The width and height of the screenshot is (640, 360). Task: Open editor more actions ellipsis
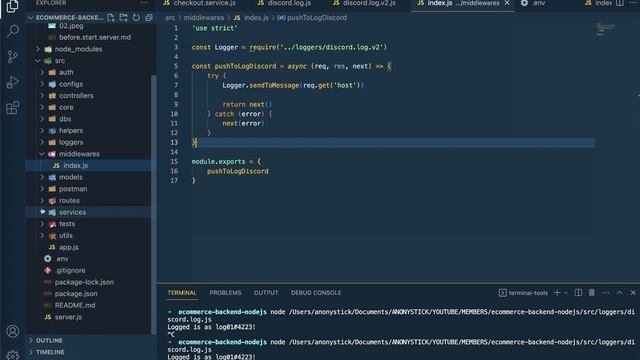click(633, 3)
